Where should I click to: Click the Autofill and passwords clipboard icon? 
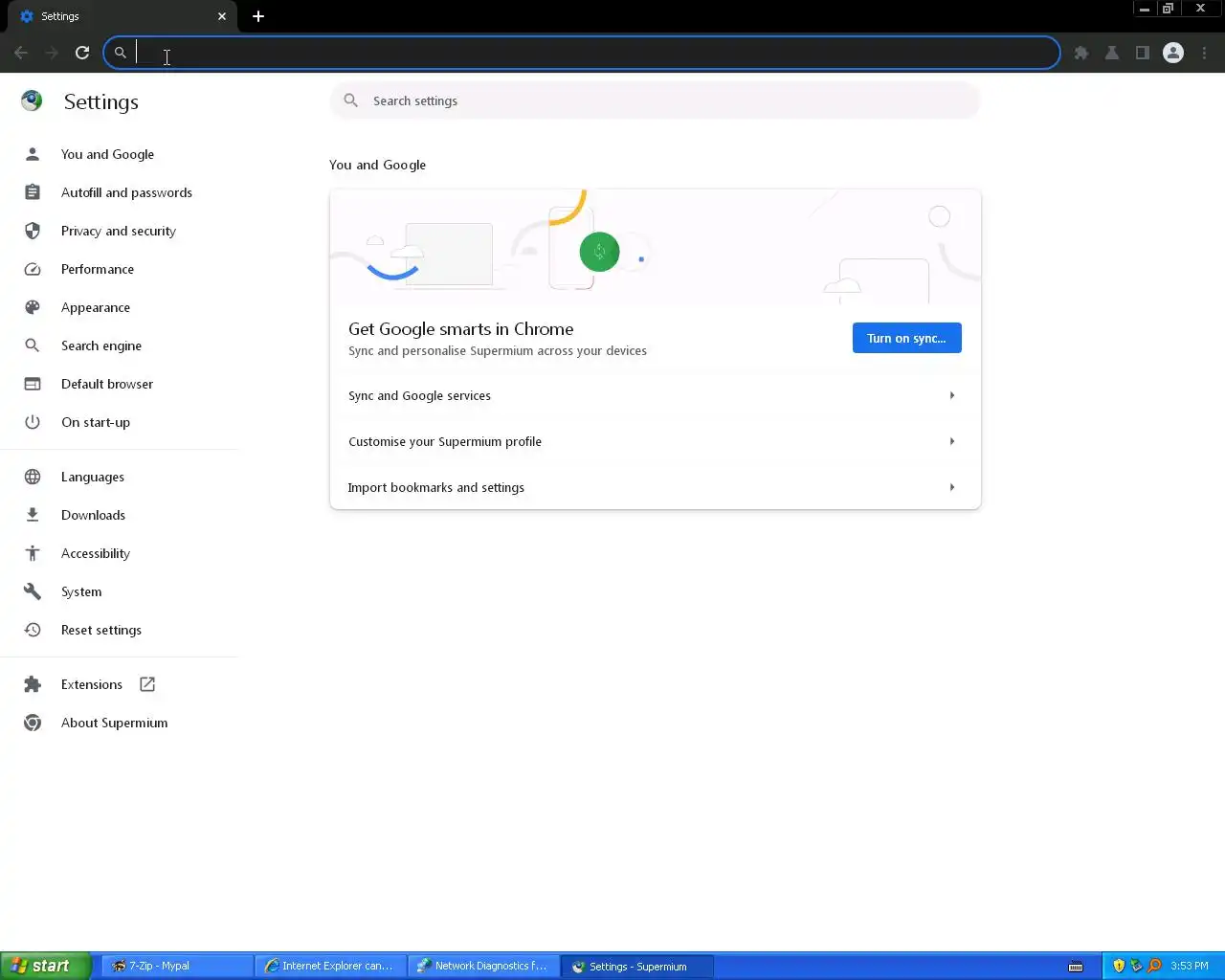(33, 192)
